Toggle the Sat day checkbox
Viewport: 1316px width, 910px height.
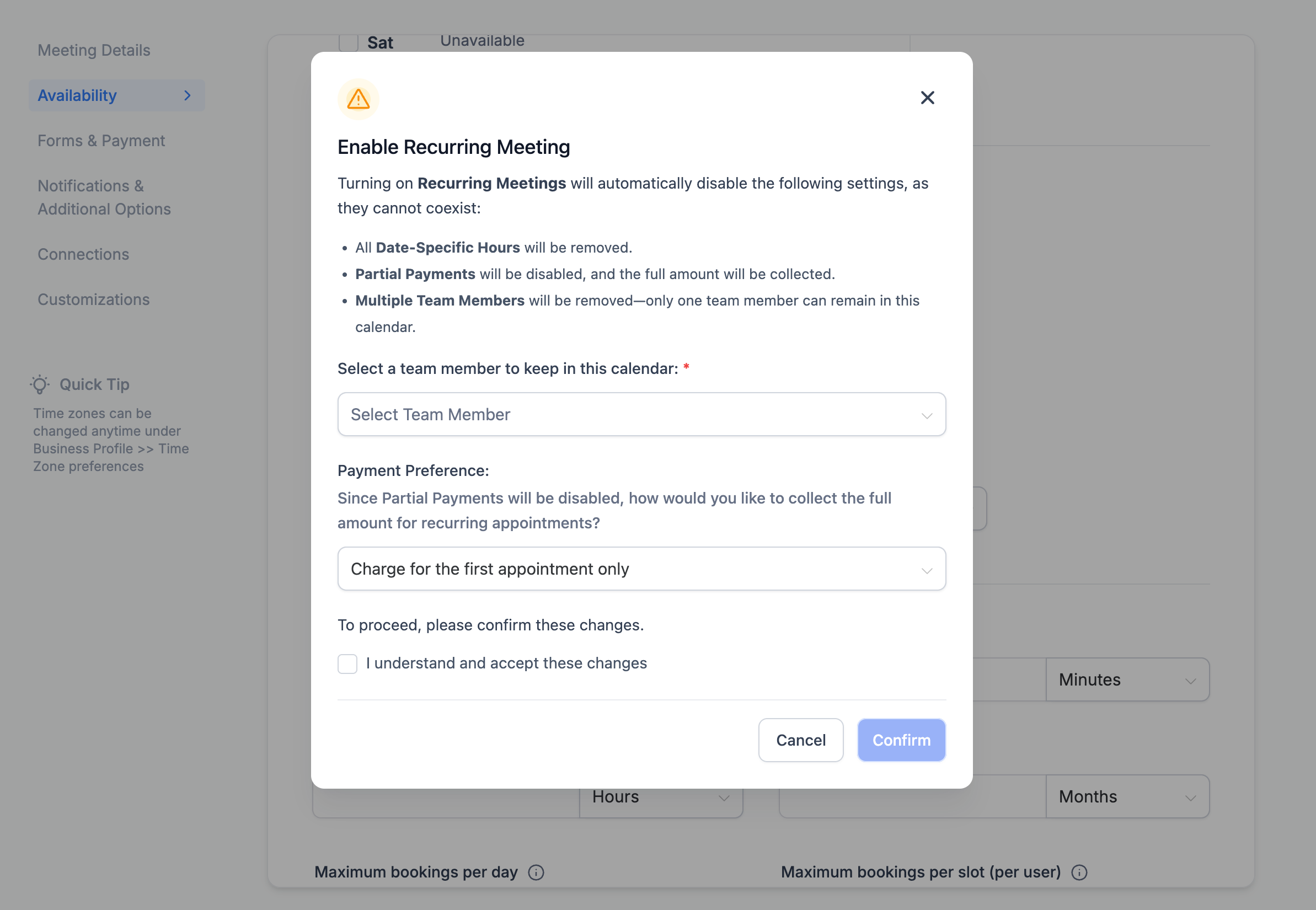(349, 43)
